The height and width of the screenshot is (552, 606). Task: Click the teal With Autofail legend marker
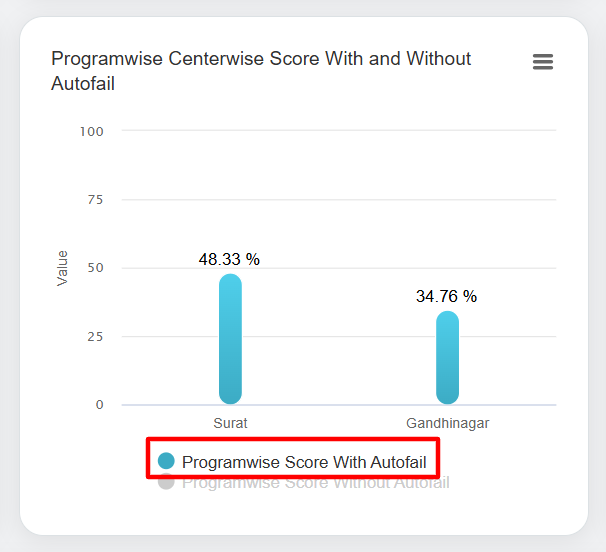(x=166, y=461)
